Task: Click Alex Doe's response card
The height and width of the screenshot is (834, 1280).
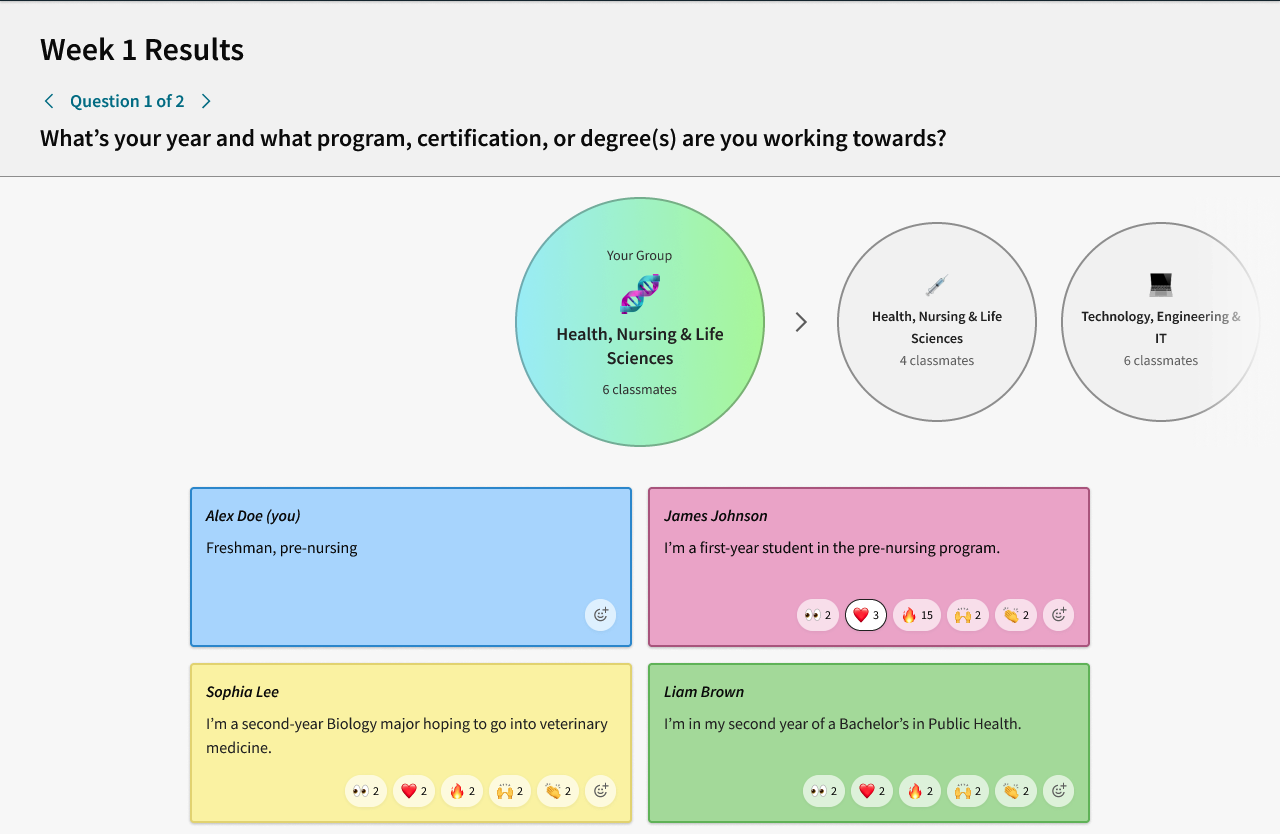Action: (410, 567)
